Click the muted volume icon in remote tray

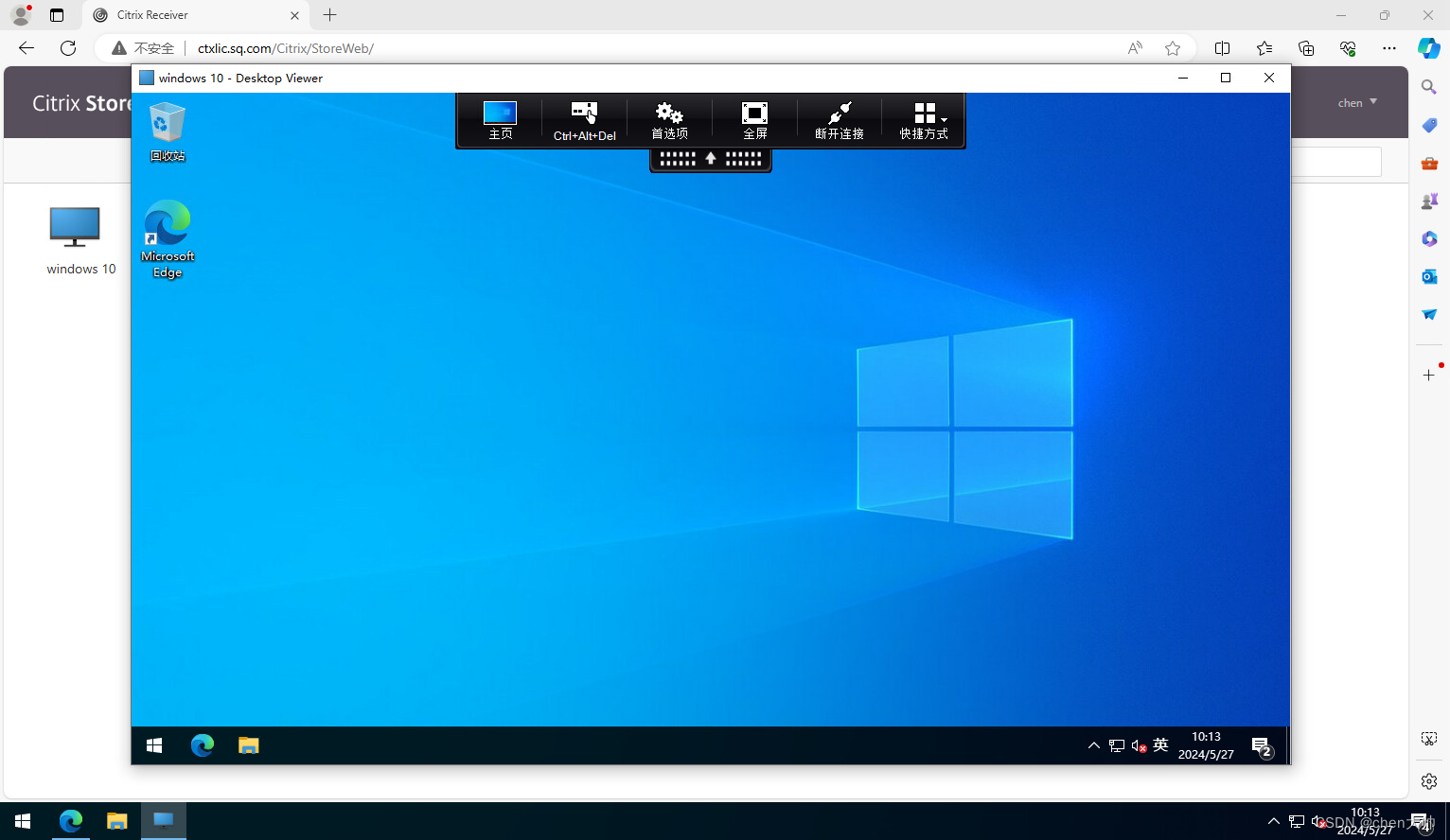click(x=1139, y=745)
